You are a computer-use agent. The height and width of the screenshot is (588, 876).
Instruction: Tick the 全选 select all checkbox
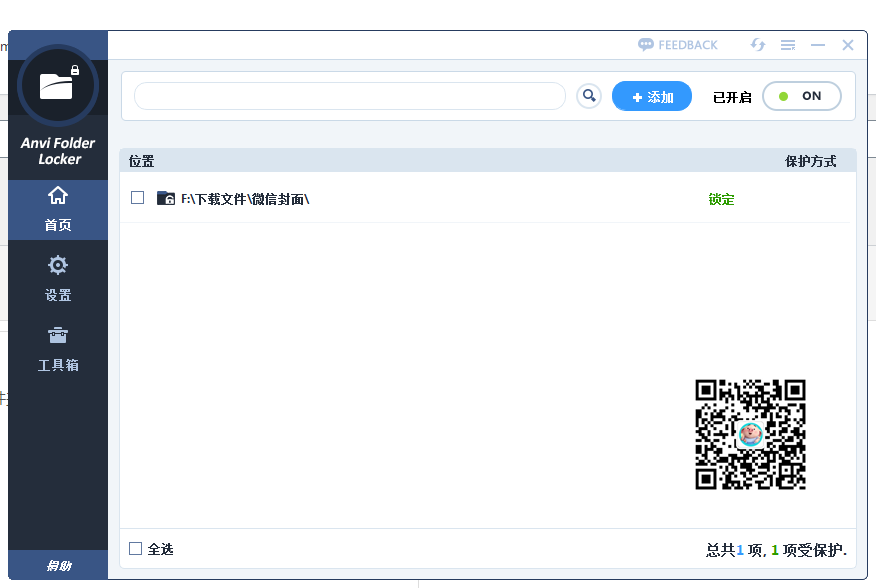coord(136,549)
